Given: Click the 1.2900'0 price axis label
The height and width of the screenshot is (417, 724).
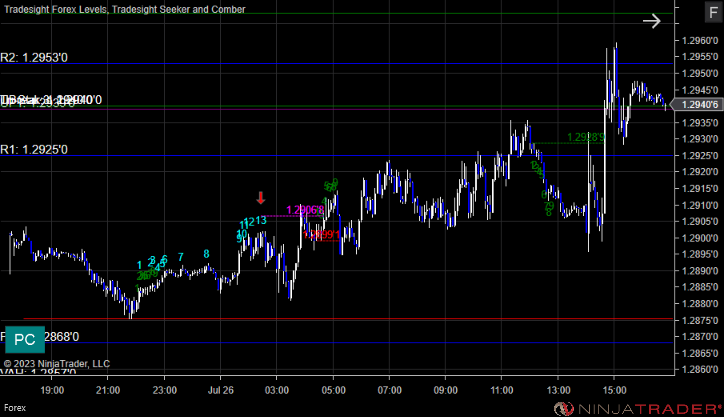Looking at the screenshot, I should click(x=700, y=238).
